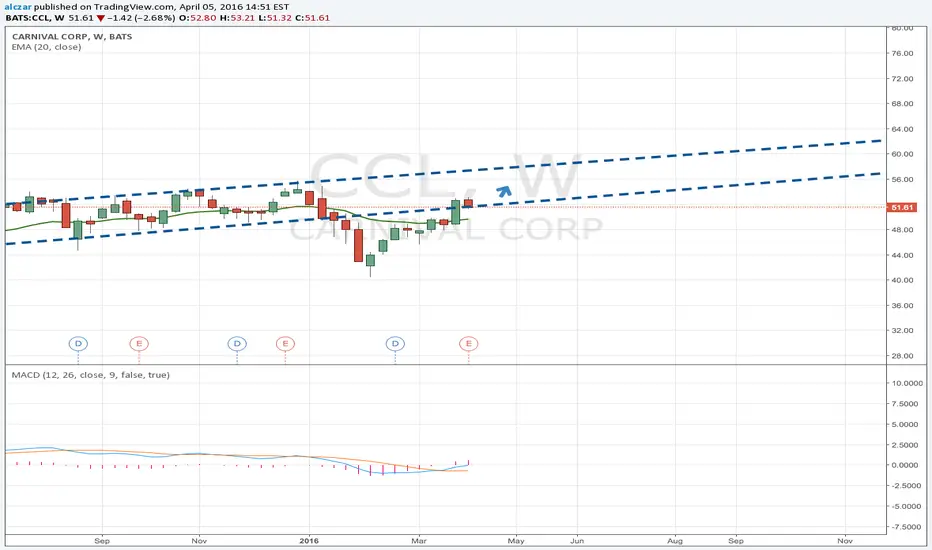Click the C:51.61 close value in the header
932x550 pixels.
(313, 18)
